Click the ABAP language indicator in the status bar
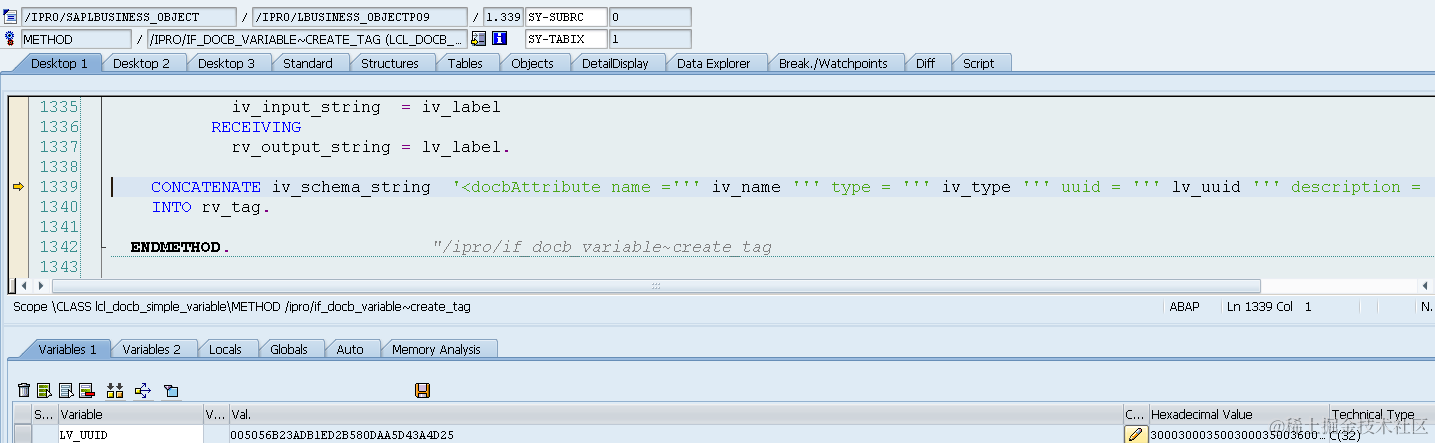The width and height of the screenshot is (1435, 443). (x=1184, y=307)
